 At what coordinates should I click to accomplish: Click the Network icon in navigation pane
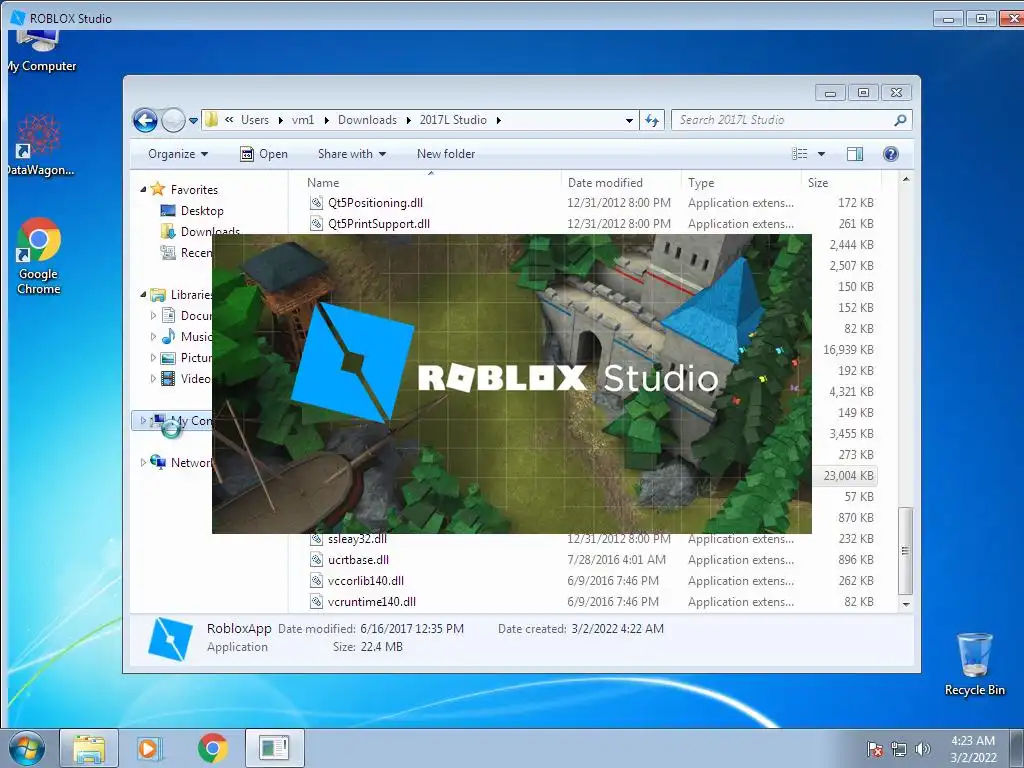(158, 462)
